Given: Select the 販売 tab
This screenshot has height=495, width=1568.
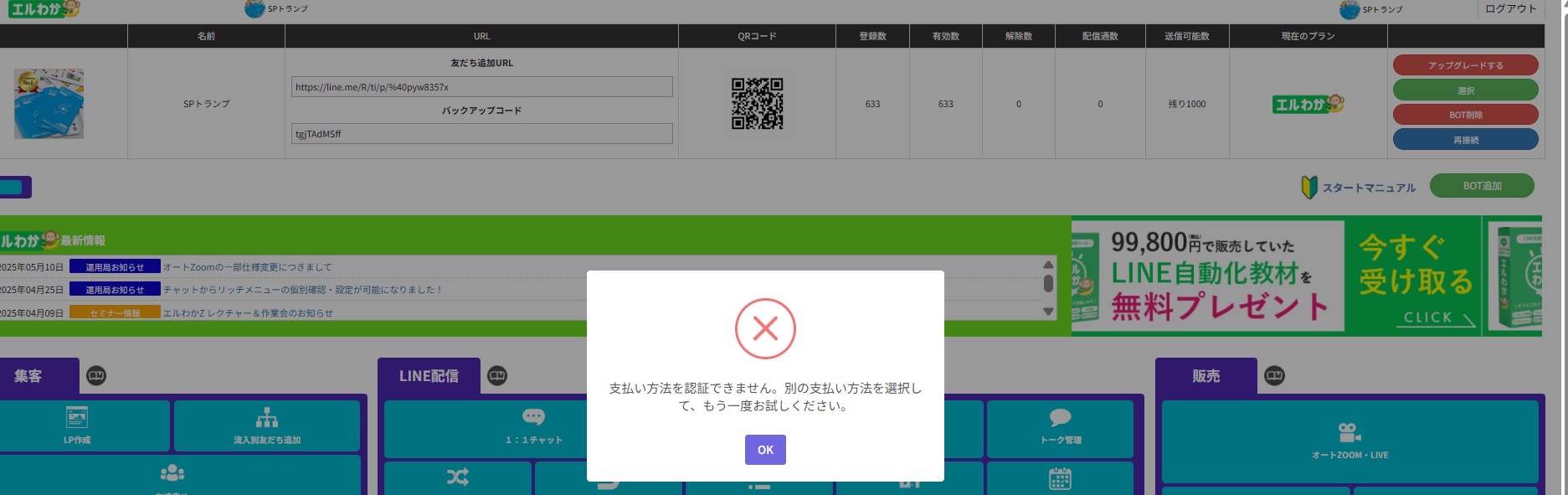Looking at the screenshot, I should click(x=1206, y=376).
